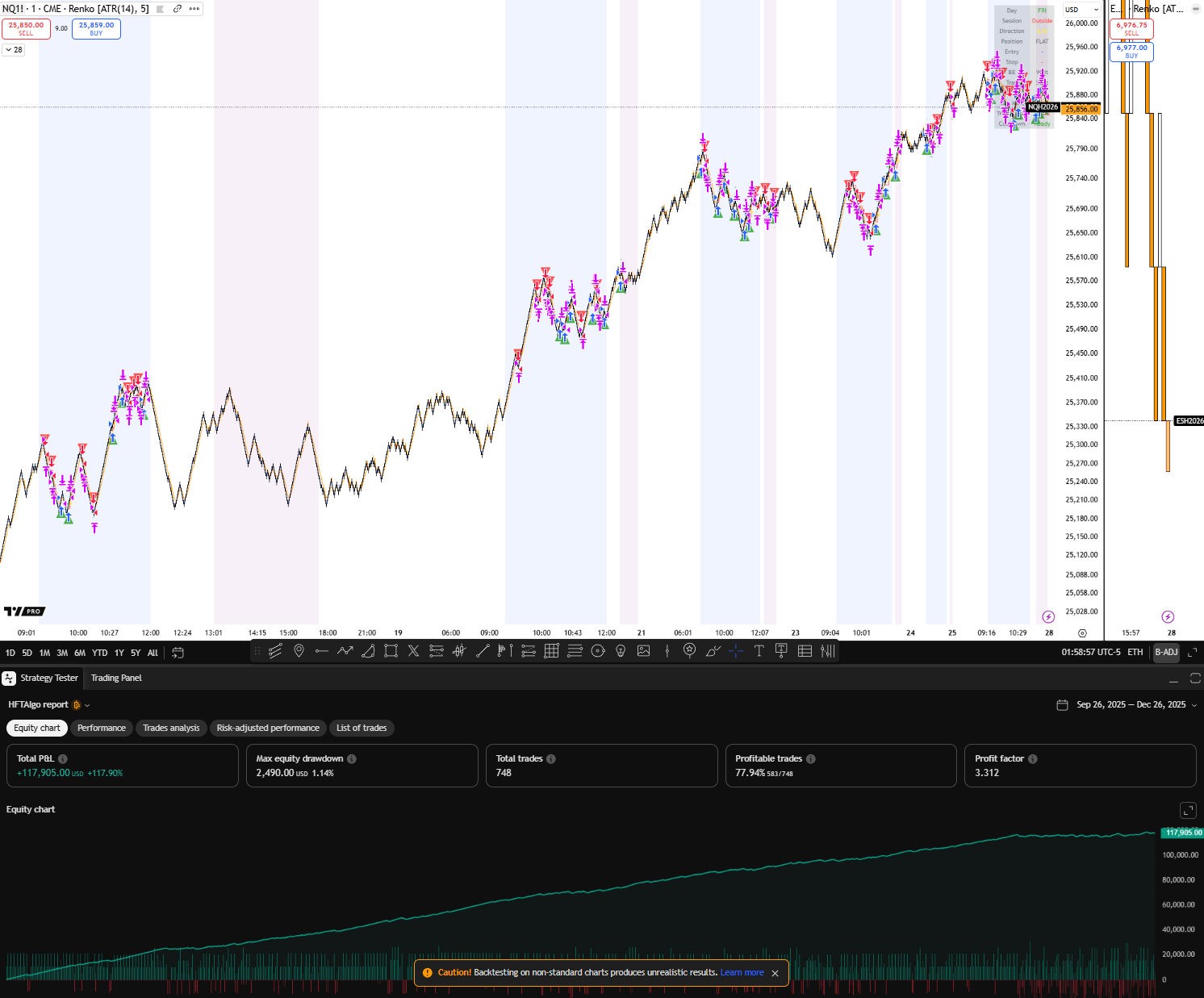The image size is (1204, 998).
Task: Select the brush drawing tool
Action: (713, 651)
